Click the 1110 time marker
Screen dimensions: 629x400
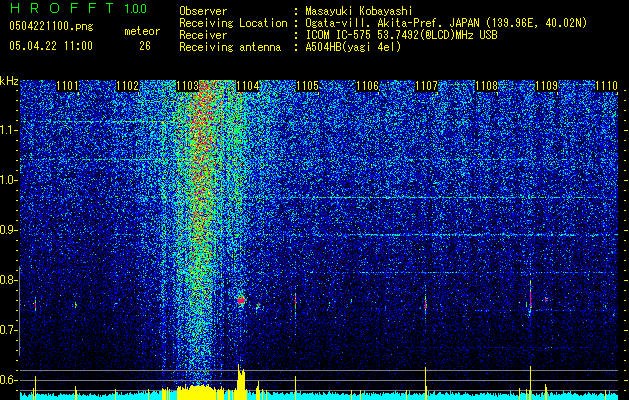point(607,86)
